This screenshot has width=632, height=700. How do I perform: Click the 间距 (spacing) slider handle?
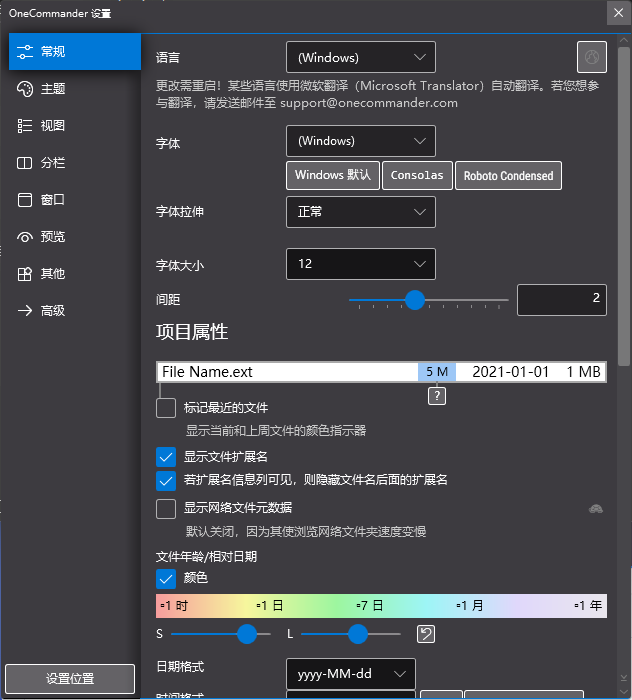pos(415,299)
